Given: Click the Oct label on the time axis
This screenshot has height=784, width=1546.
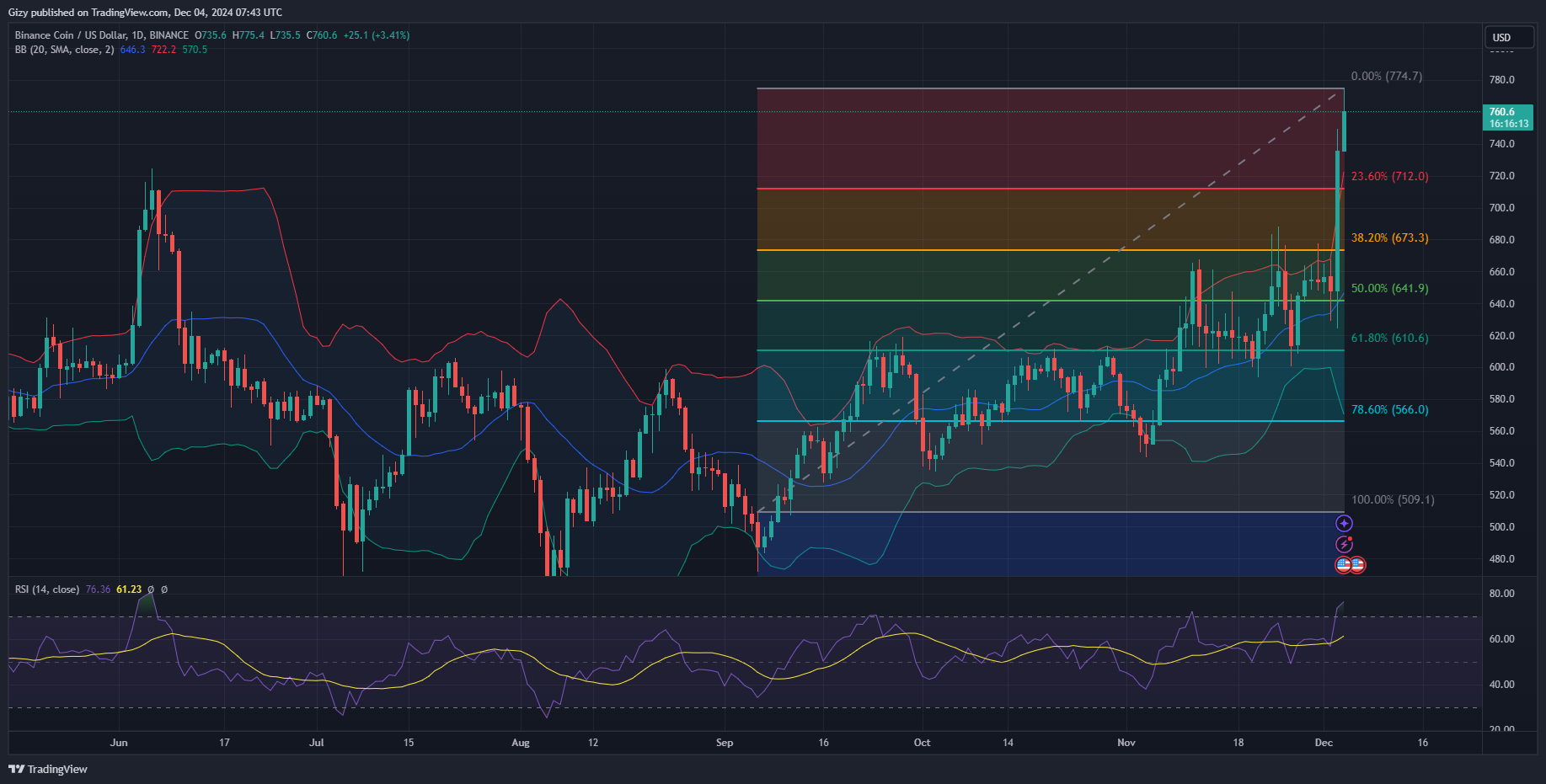Looking at the screenshot, I should [923, 743].
